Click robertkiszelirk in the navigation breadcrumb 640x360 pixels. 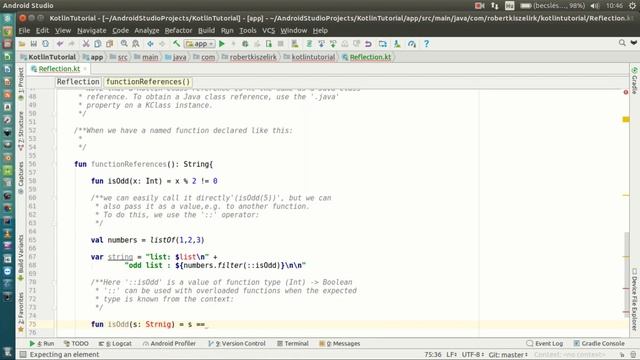(x=249, y=57)
